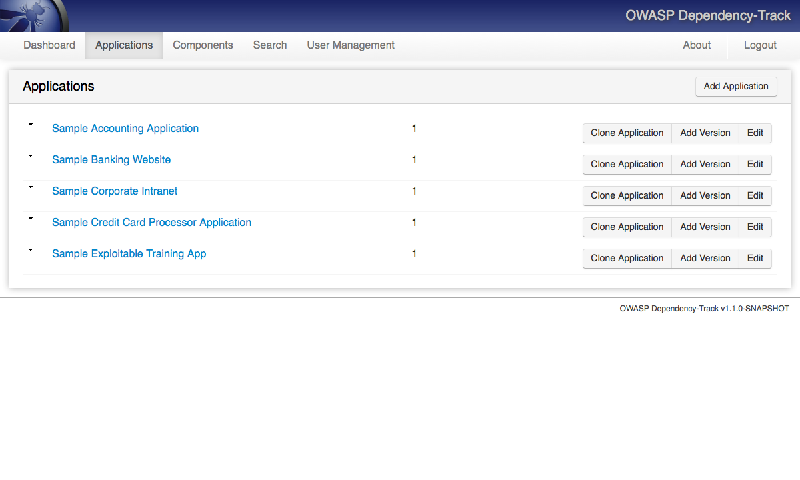The width and height of the screenshot is (800, 480).
Task: Add Version to Sample Exploitable Training App
Action: 705,258
